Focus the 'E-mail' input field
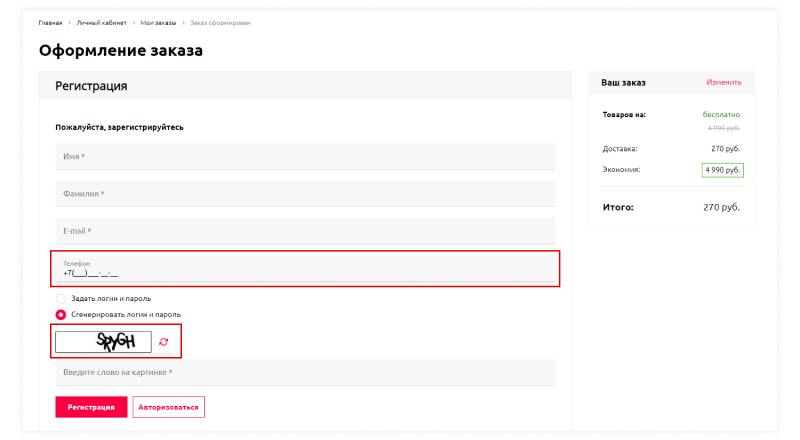 click(305, 231)
